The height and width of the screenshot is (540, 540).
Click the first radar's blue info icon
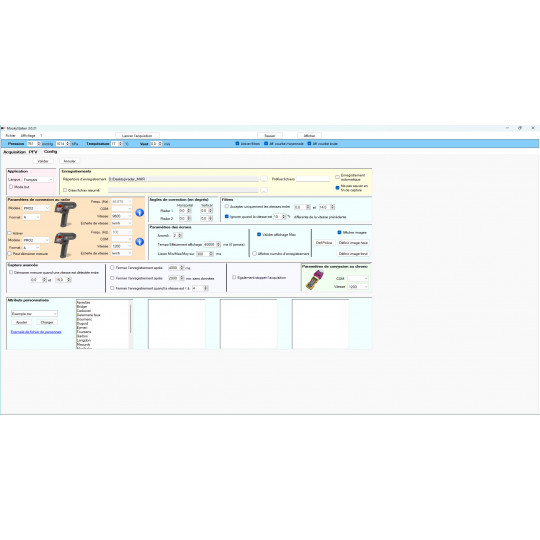tap(139, 212)
